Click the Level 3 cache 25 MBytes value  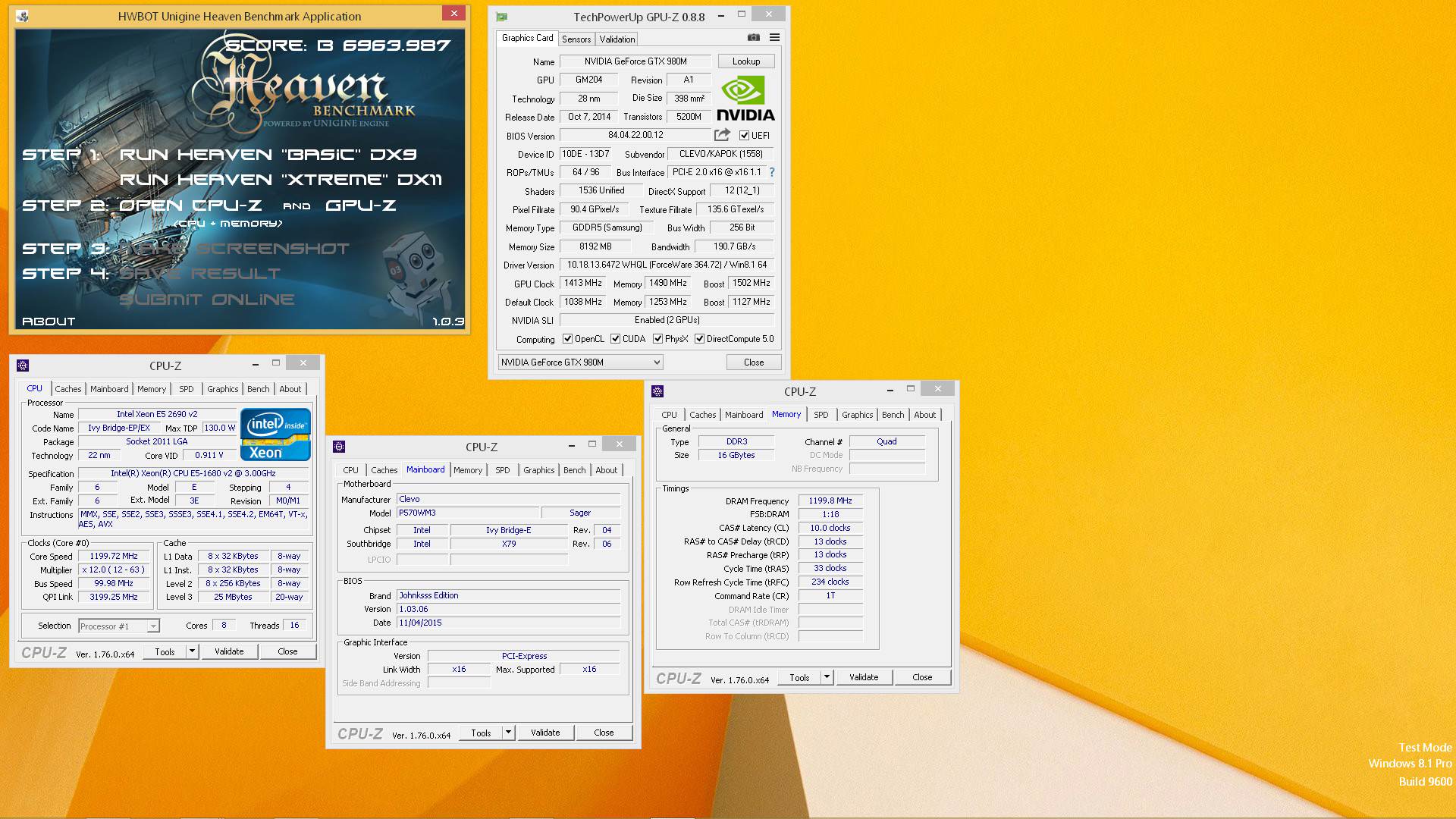point(233,598)
